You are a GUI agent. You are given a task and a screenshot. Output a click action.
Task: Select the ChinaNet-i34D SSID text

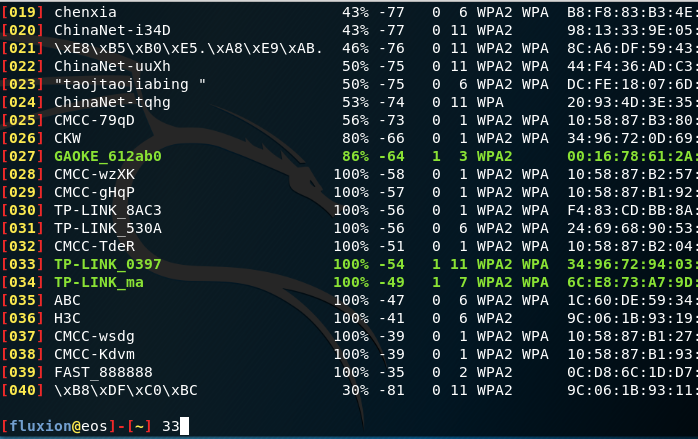112,30
